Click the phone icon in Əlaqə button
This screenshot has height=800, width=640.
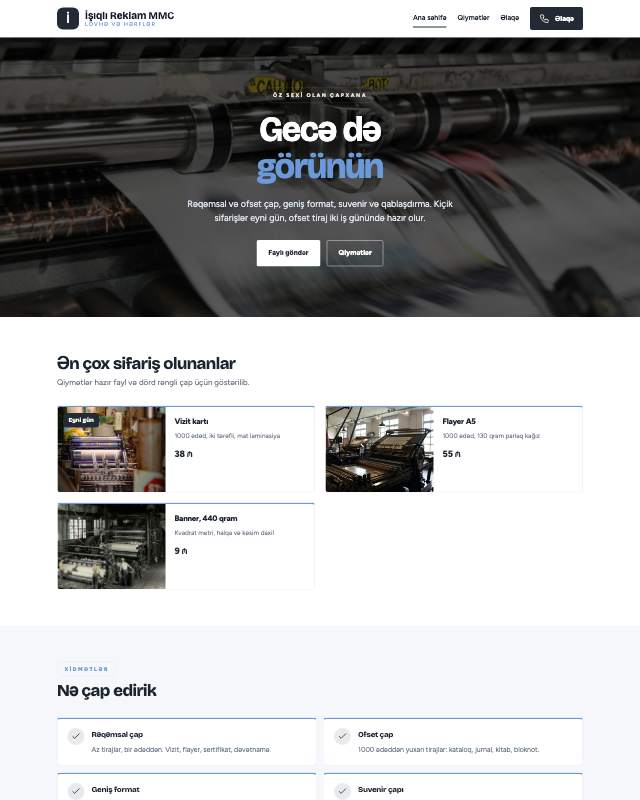[x=545, y=18]
